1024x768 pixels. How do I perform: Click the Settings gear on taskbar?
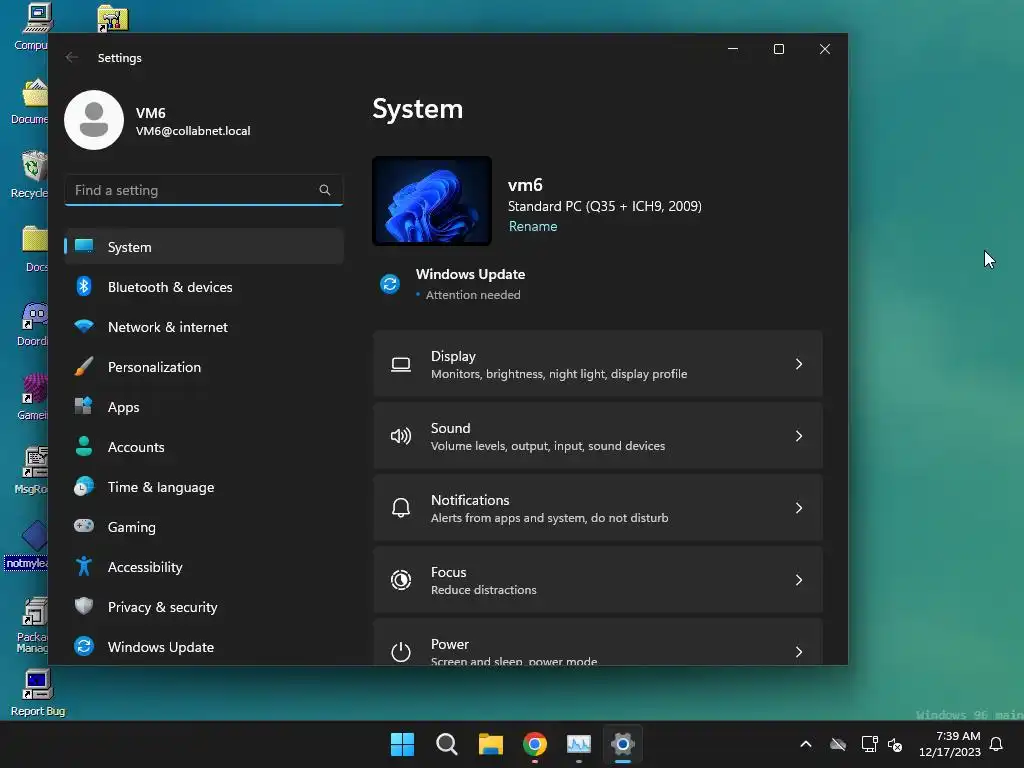pos(623,744)
